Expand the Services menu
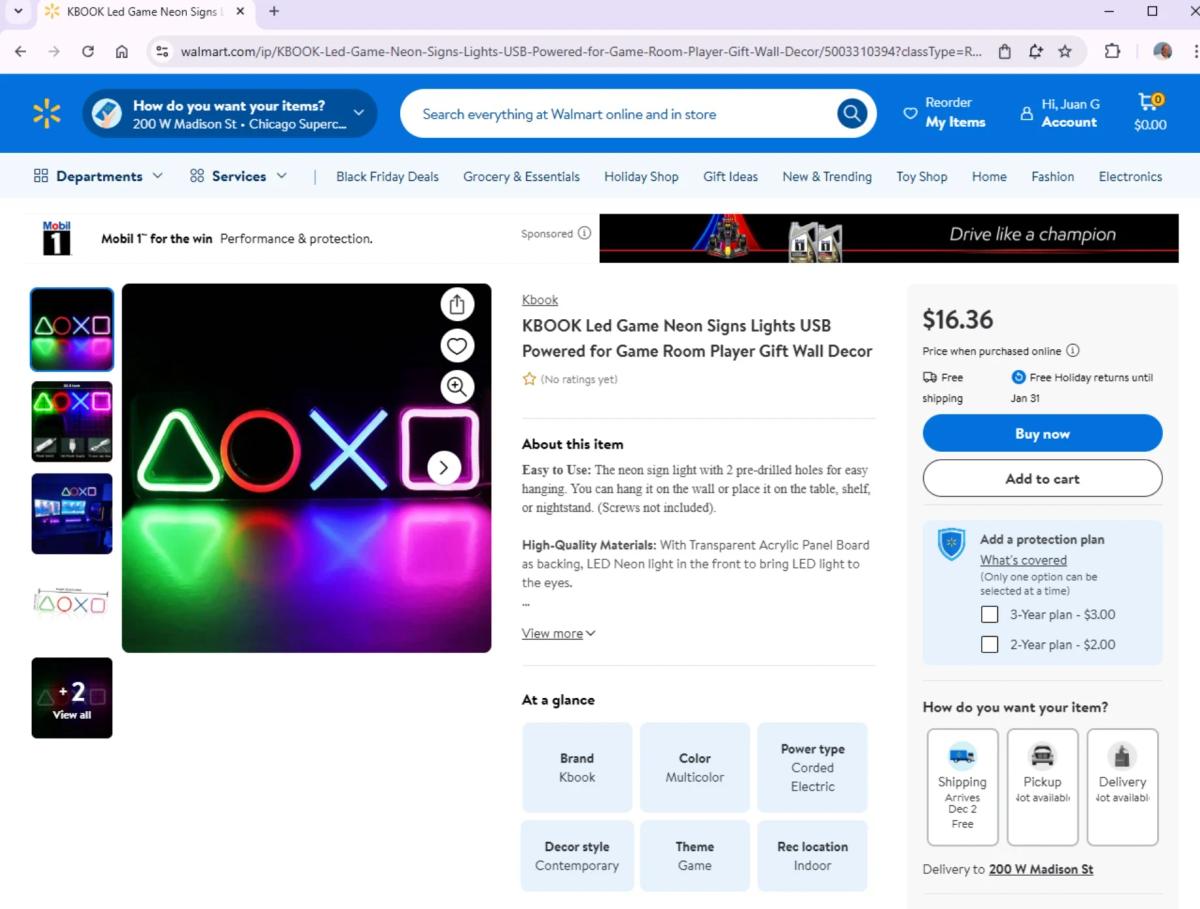Viewport: 1200px width, 909px height. click(239, 175)
